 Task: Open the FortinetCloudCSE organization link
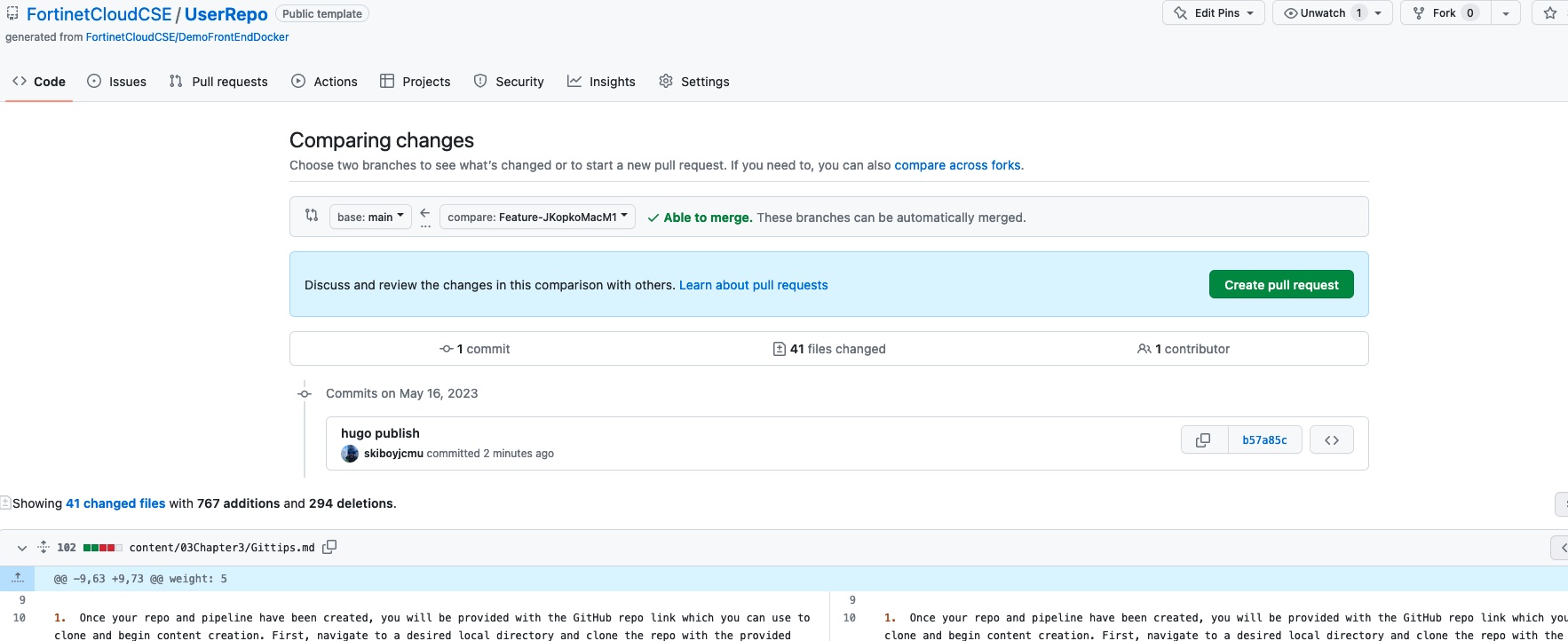pyautogui.click(x=99, y=14)
